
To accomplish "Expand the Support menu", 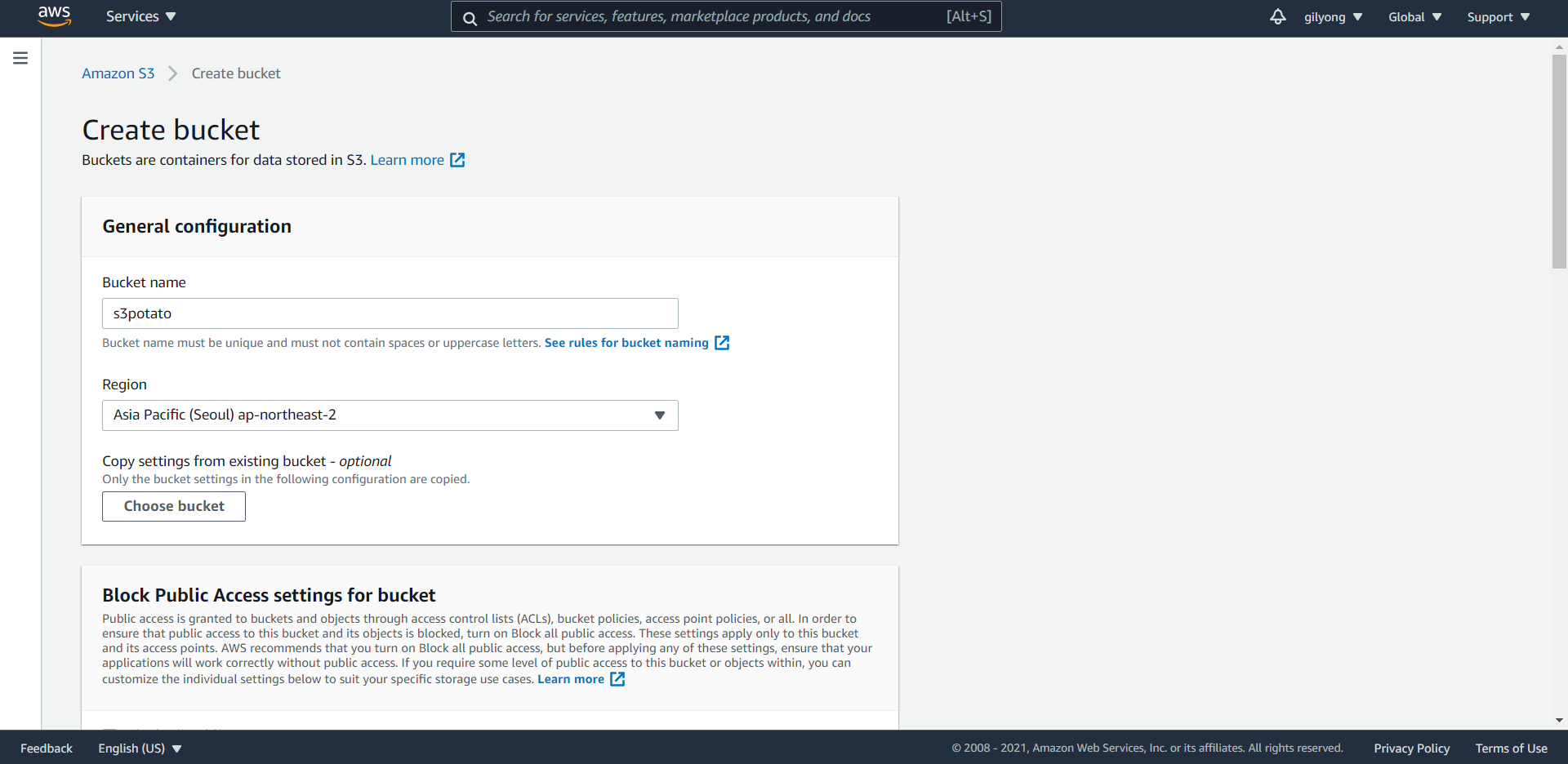I will coord(1499,17).
